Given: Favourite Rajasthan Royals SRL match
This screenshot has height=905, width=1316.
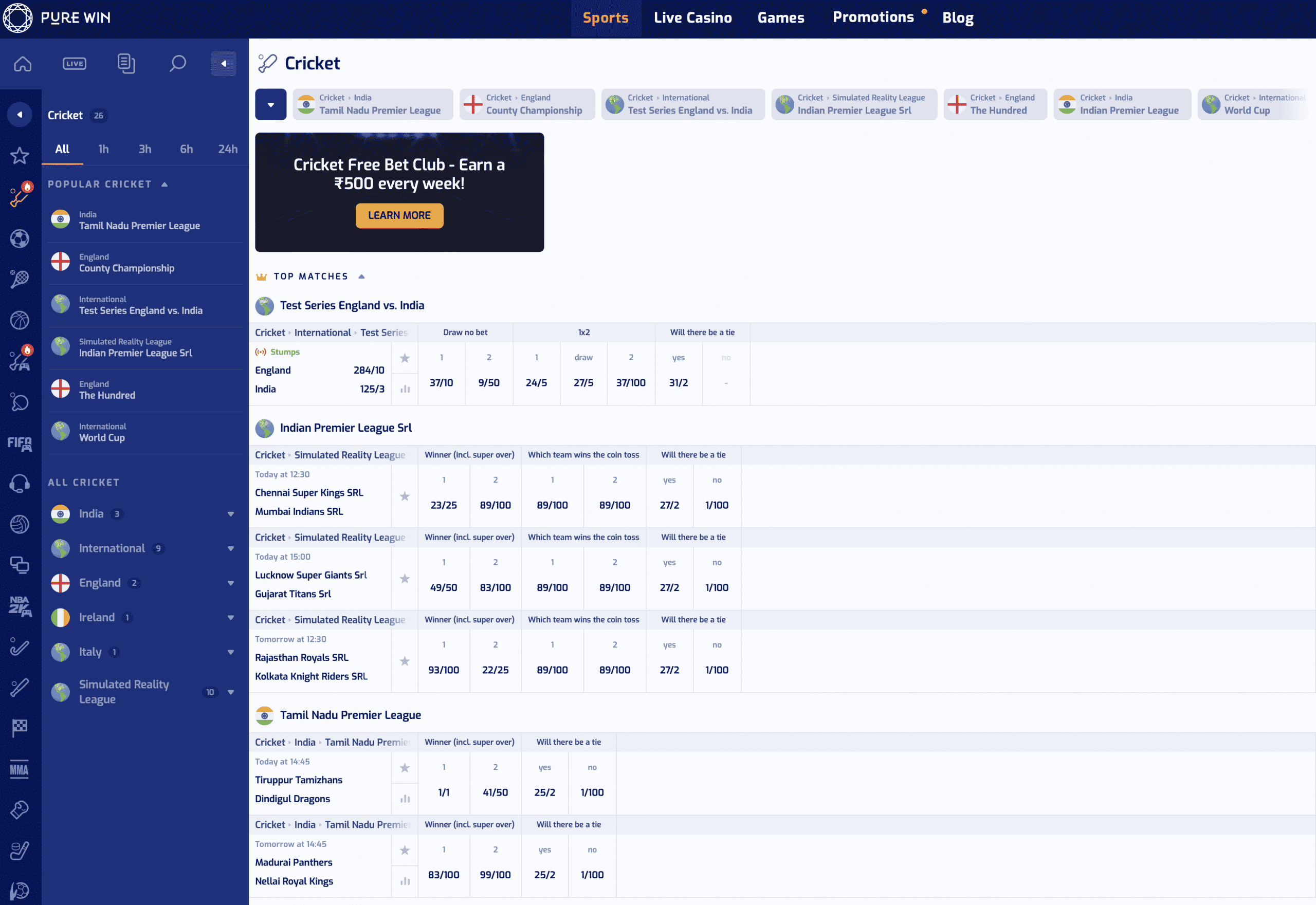Looking at the screenshot, I should tap(405, 661).
